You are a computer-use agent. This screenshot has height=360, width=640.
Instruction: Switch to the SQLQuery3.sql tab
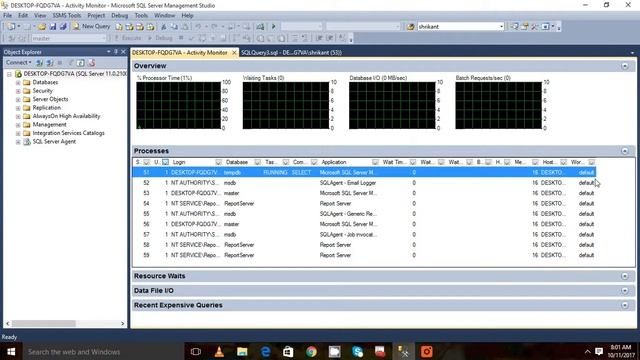(291, 53)
